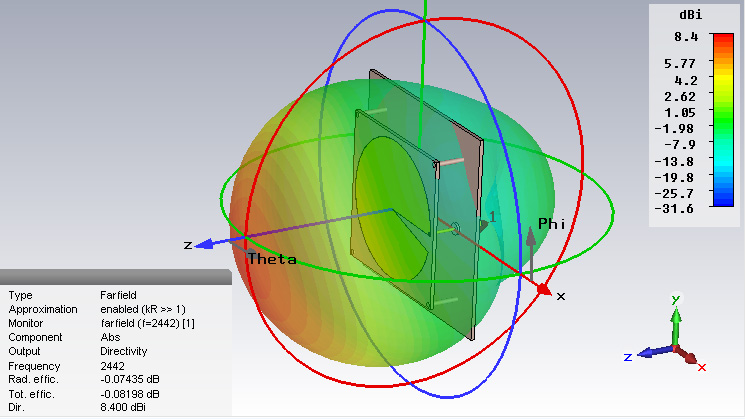Click the 'Rad. effic.' row label

[x=33, y=380]
